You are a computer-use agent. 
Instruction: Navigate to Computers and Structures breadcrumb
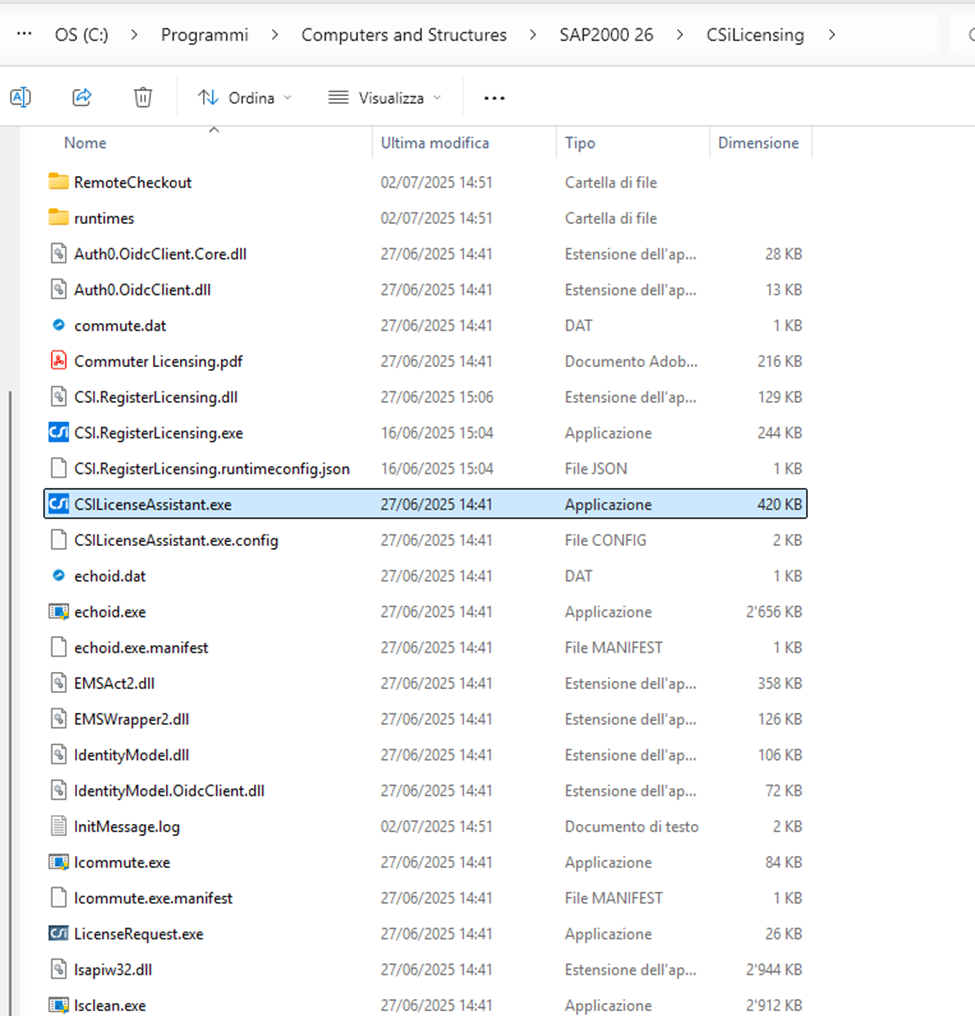pos(404,35)
